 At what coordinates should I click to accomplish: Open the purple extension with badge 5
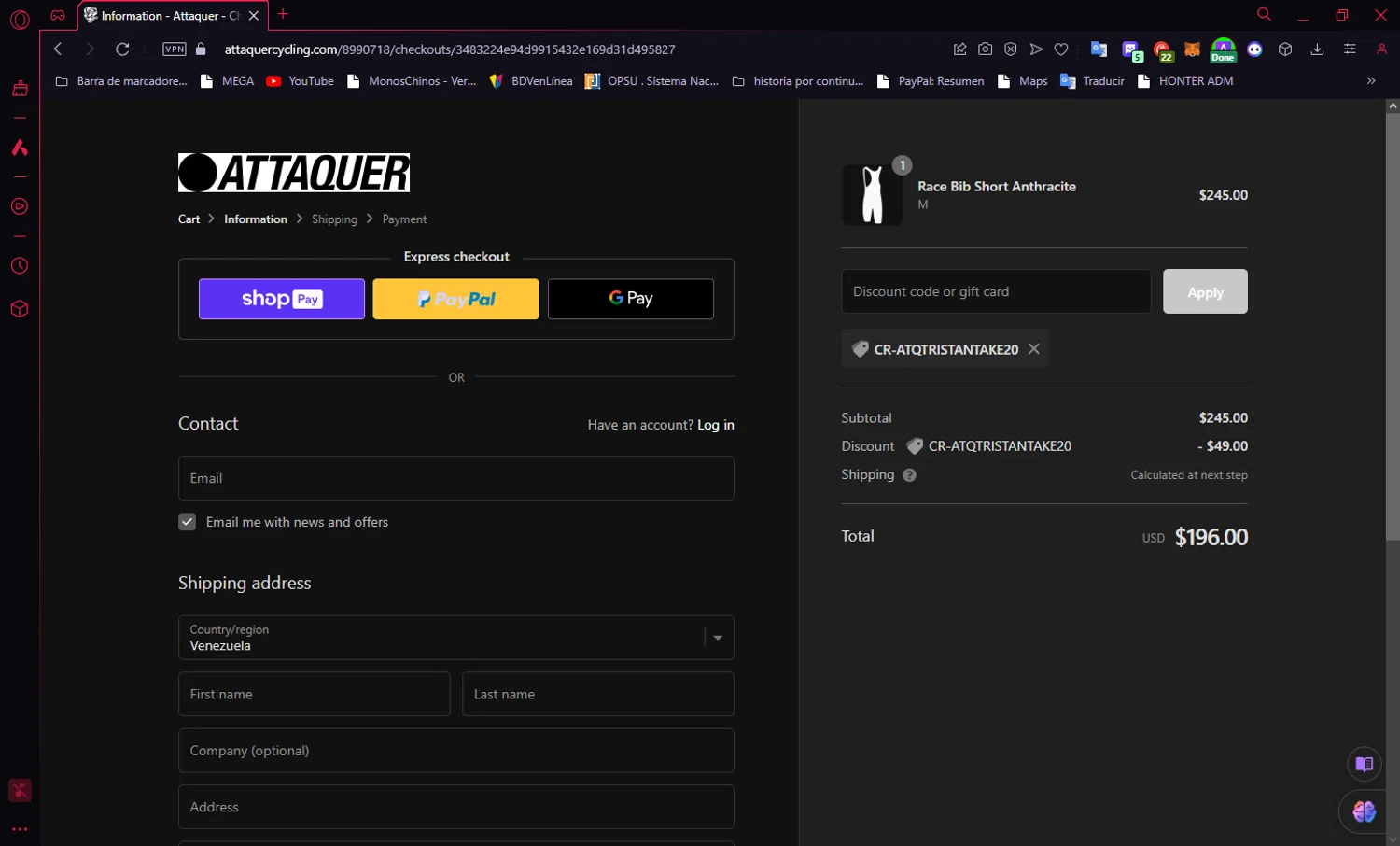click(1131, 50)
